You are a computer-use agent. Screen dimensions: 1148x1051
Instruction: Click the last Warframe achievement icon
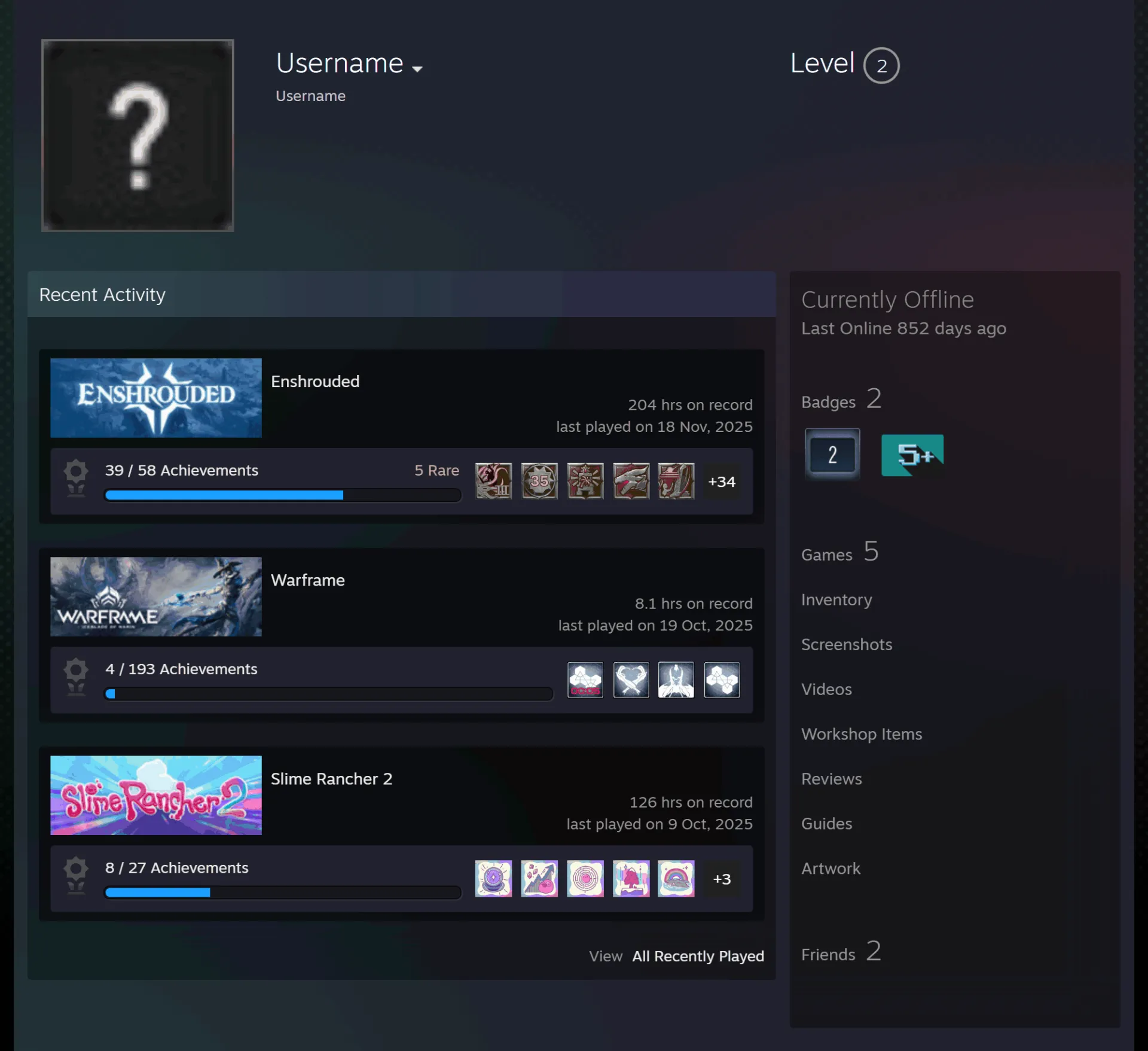[722, 680]
